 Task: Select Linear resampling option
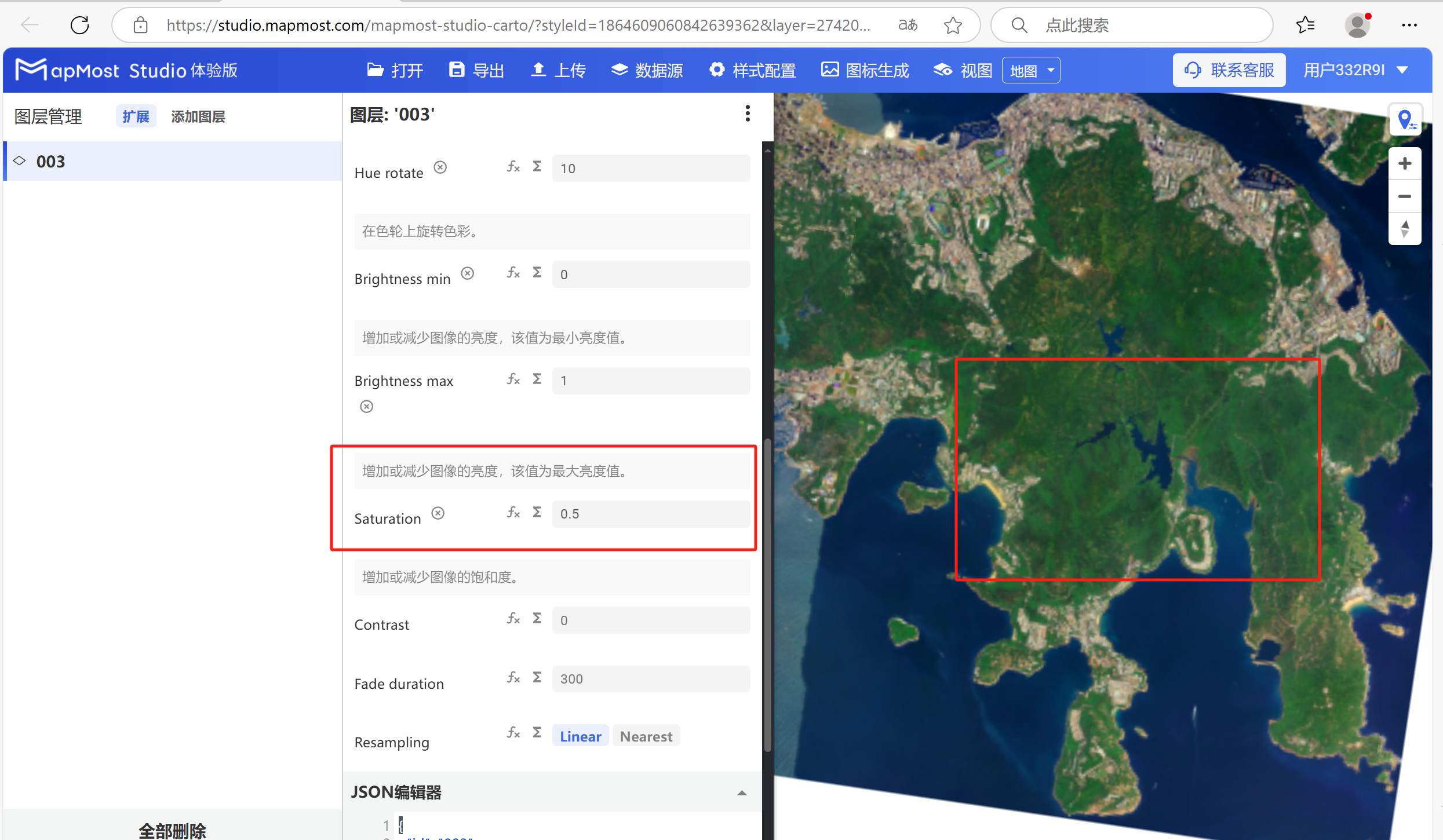point(580,736)
